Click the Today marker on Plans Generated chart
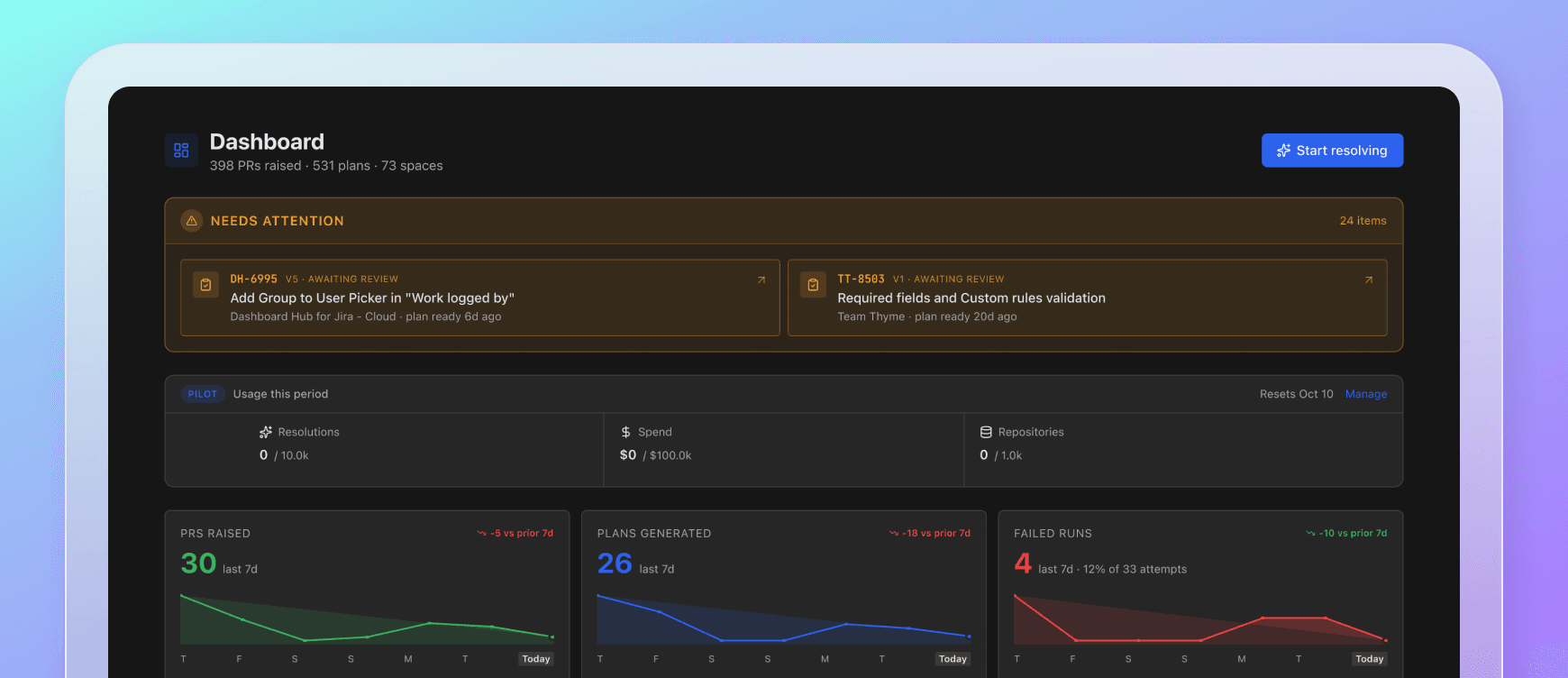Image resolution: width=1568 pixels, height=678 pixels. point(953,659)
